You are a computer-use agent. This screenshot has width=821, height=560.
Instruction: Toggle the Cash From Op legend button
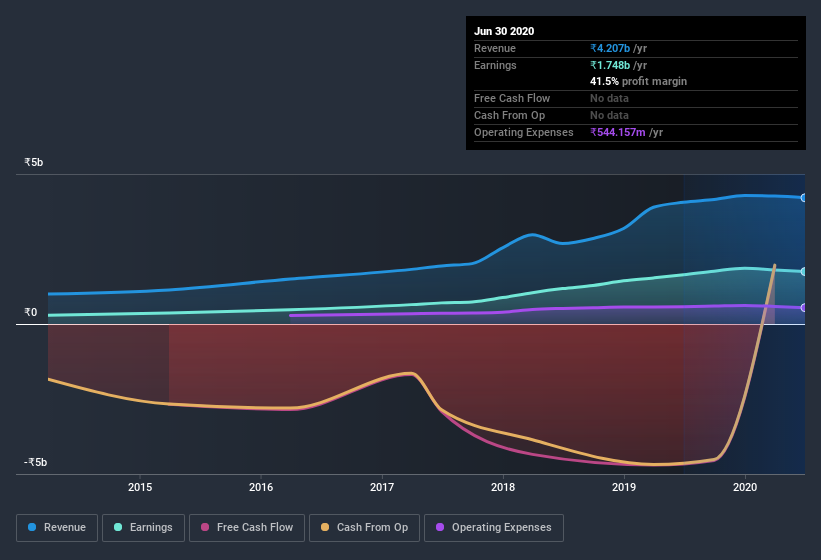(364, 528)
